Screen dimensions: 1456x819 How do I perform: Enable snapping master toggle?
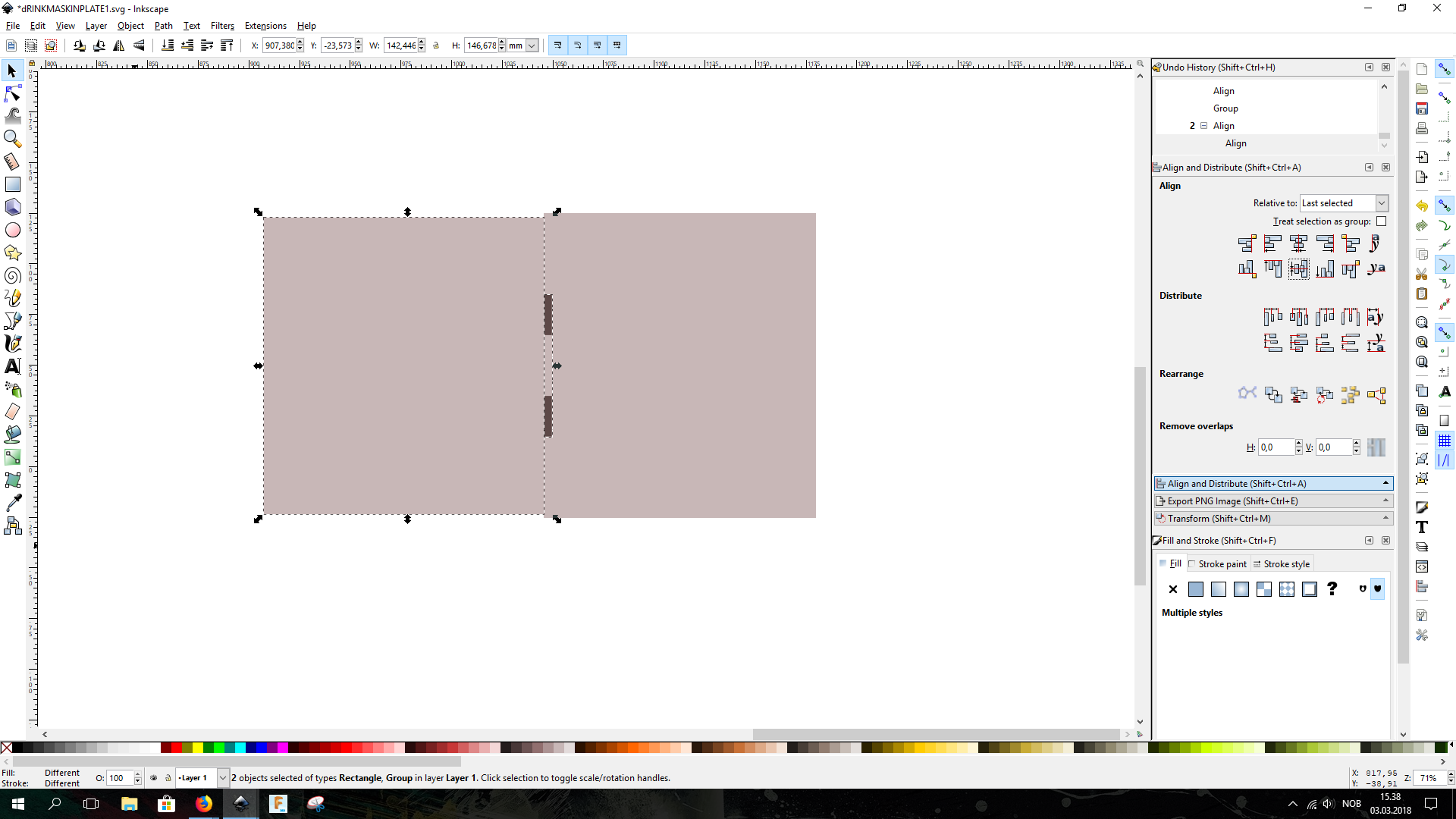click(x=1445, y=69)
